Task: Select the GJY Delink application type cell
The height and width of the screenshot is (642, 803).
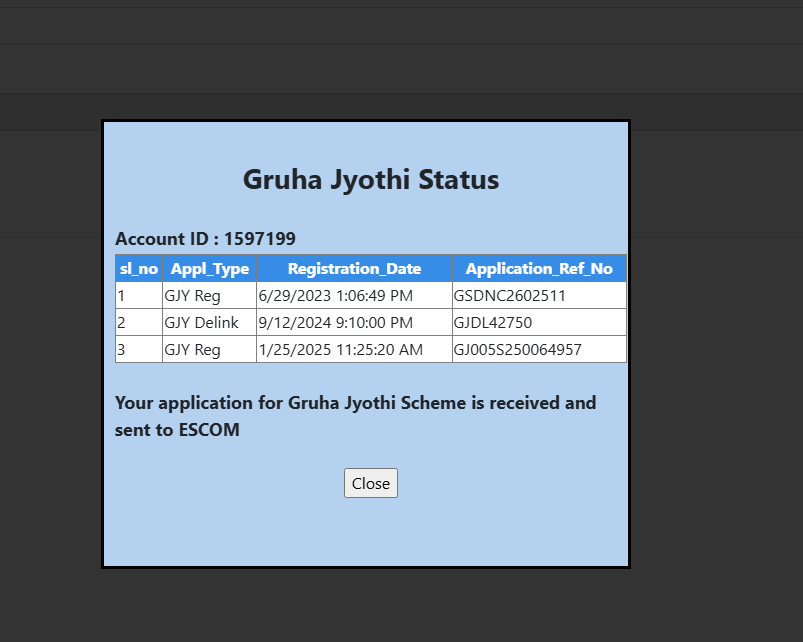Action: click(209, 323)
